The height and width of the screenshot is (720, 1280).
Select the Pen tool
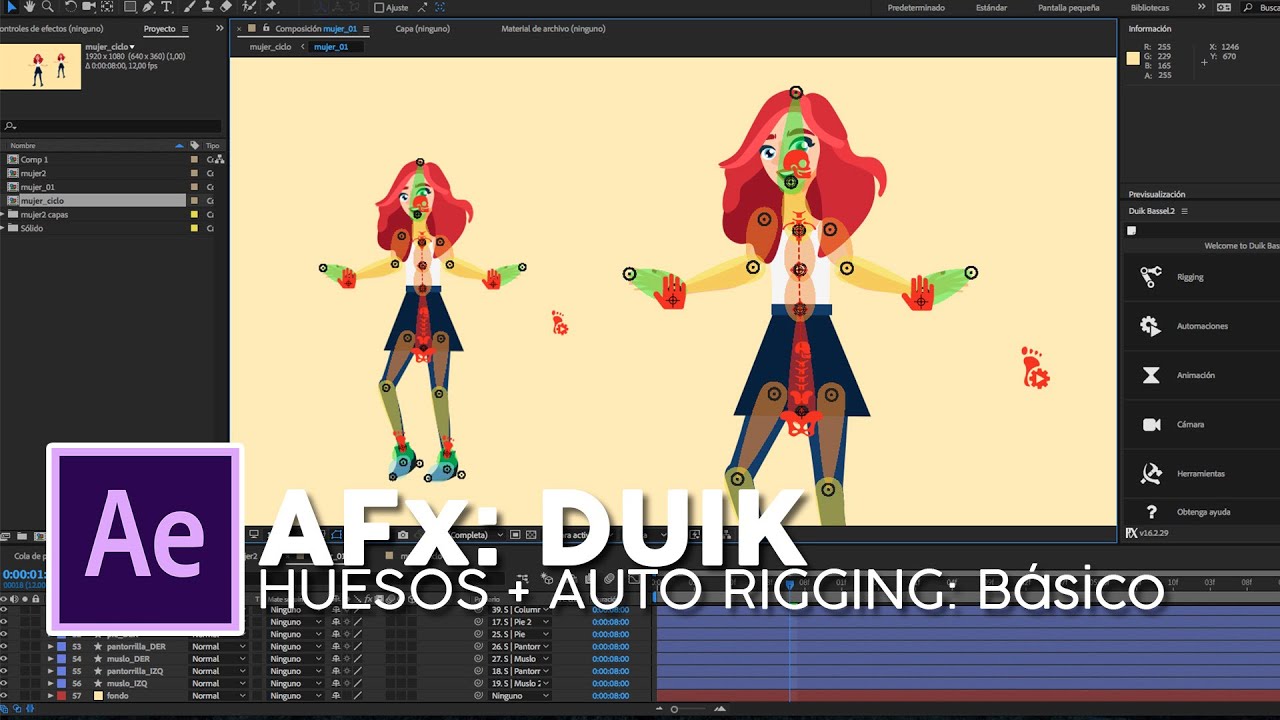point(148,7)
